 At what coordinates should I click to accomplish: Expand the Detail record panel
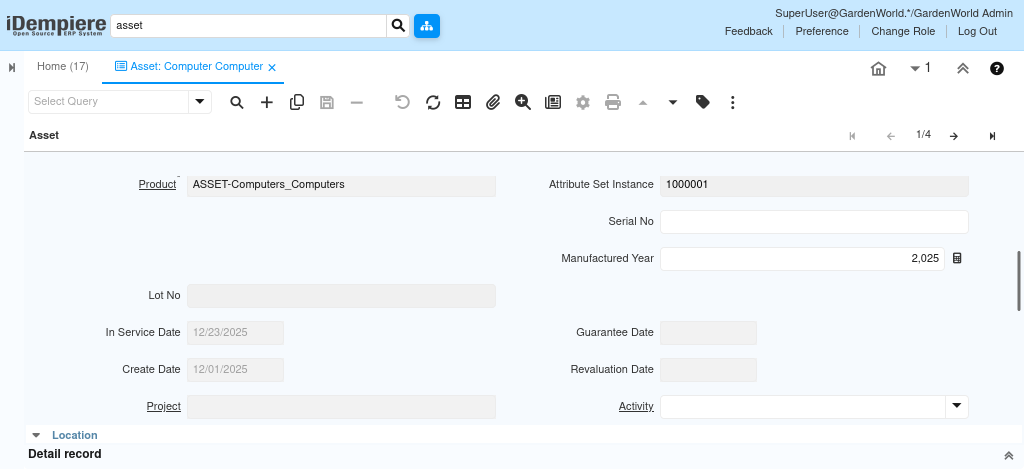[1008, 455]
